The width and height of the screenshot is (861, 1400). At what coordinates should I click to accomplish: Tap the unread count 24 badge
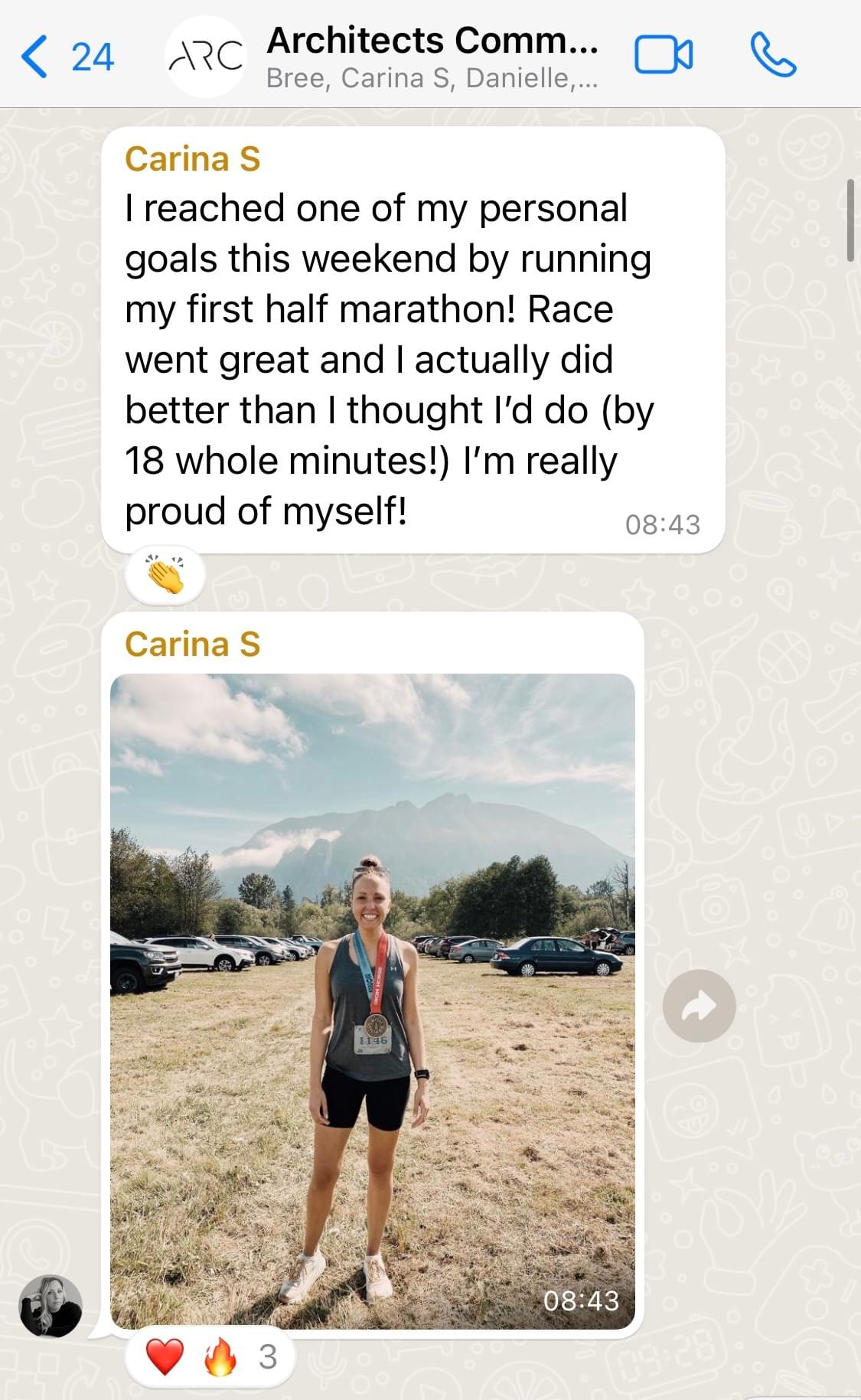pos(93,57)
